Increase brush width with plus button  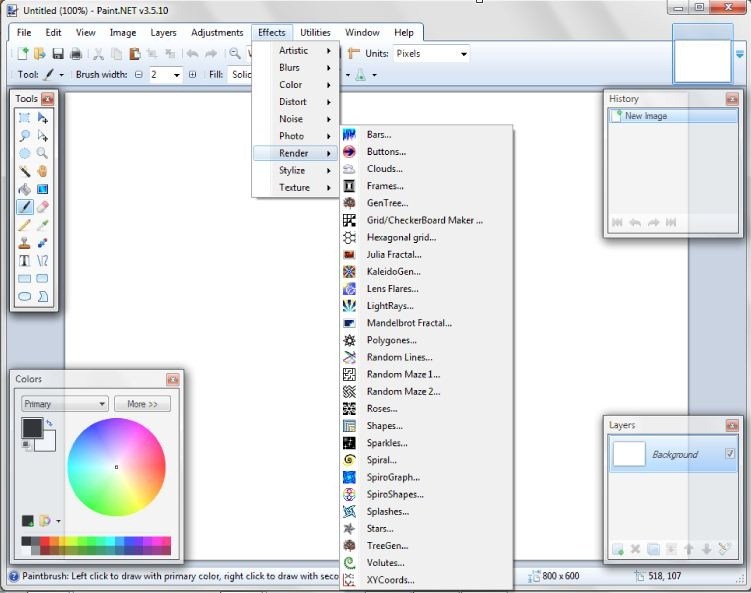pyautogui.click(x=193, y=75)
